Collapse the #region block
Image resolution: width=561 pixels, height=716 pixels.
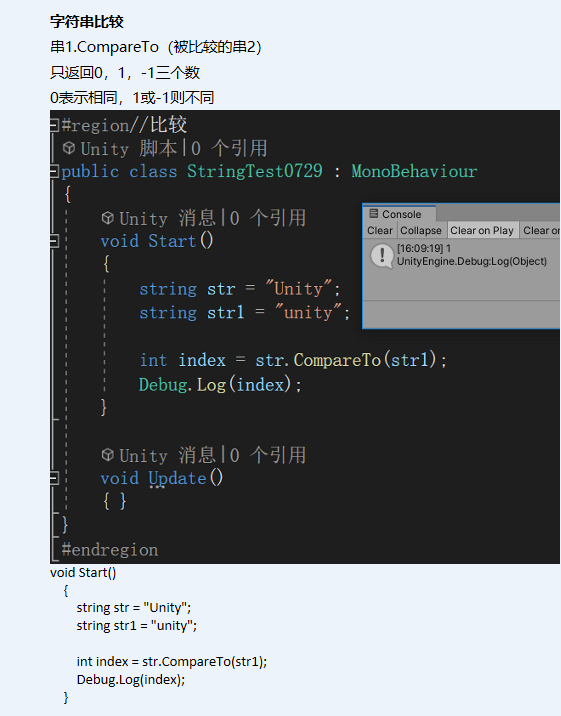coord(54,125)
